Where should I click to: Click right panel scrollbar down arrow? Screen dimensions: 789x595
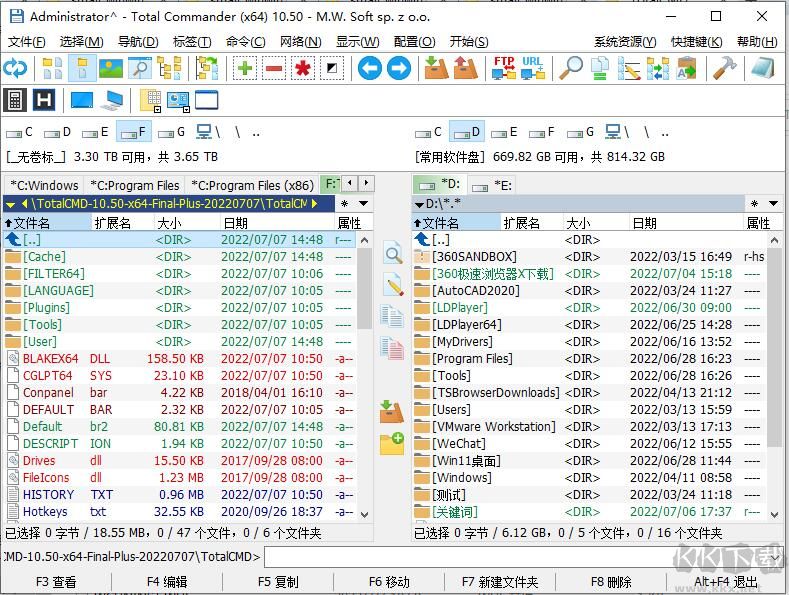coord(774,514)
